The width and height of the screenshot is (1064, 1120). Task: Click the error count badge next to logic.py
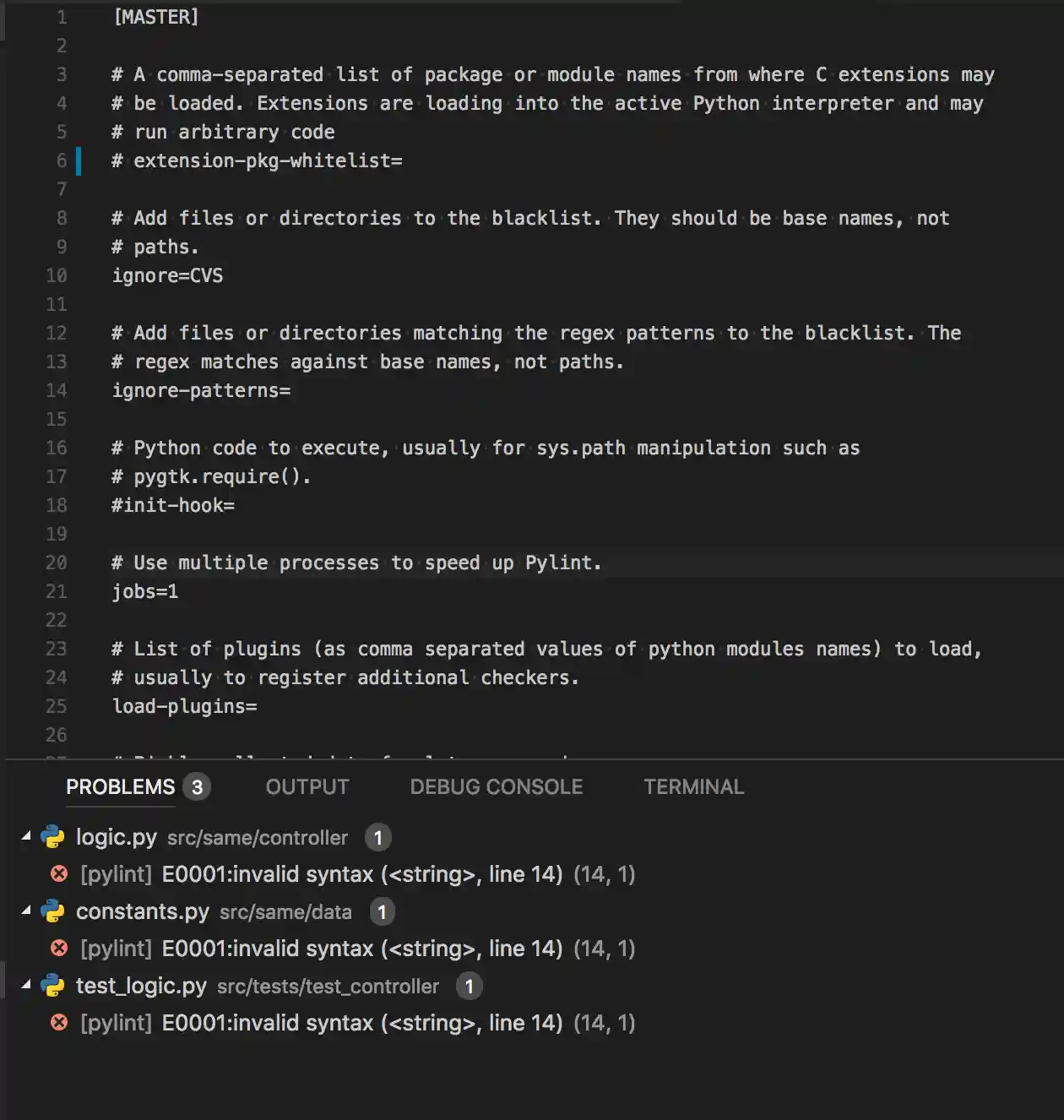click(377, 838)
